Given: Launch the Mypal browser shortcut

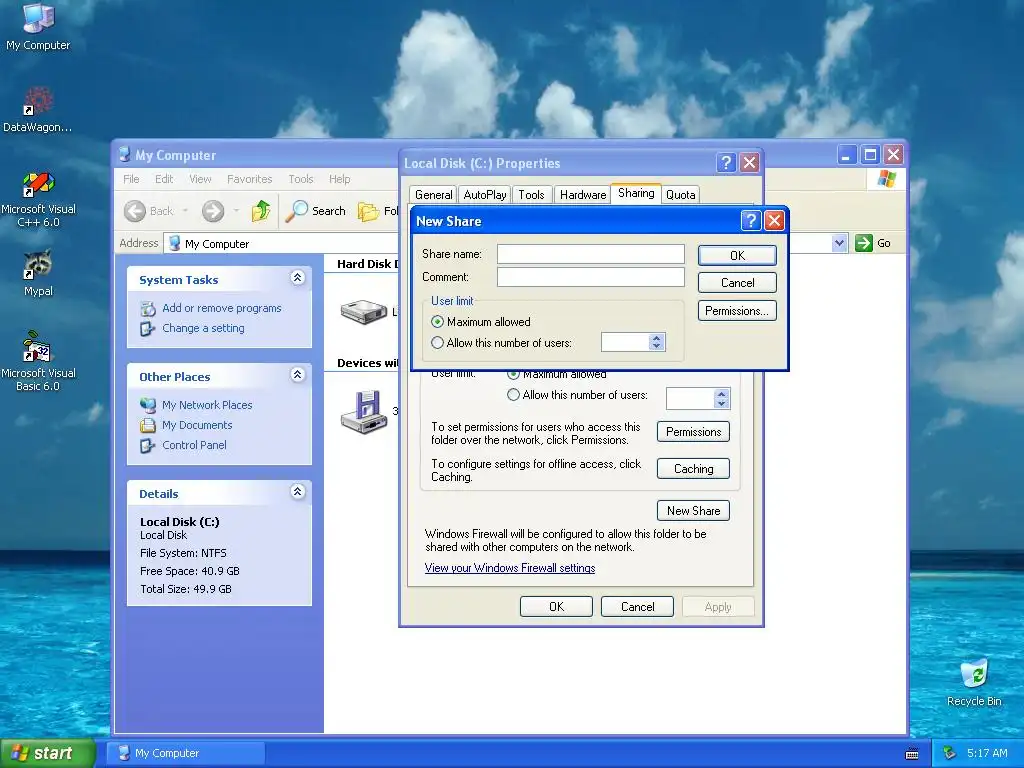Looking at the screenshot, I should point(38,273).
